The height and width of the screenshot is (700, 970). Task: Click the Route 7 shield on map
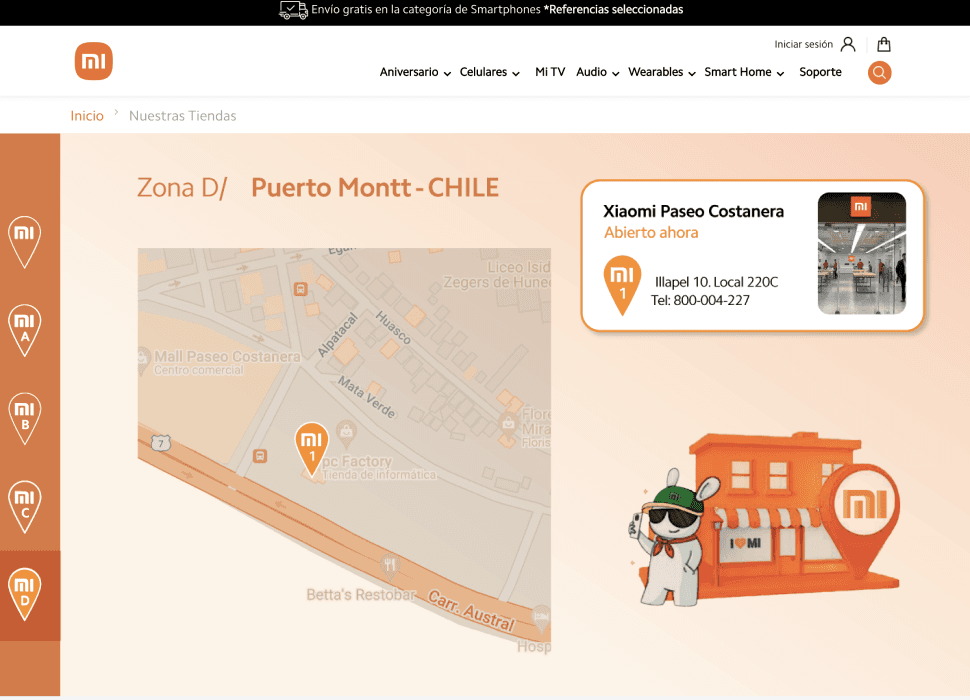point(161,443)
